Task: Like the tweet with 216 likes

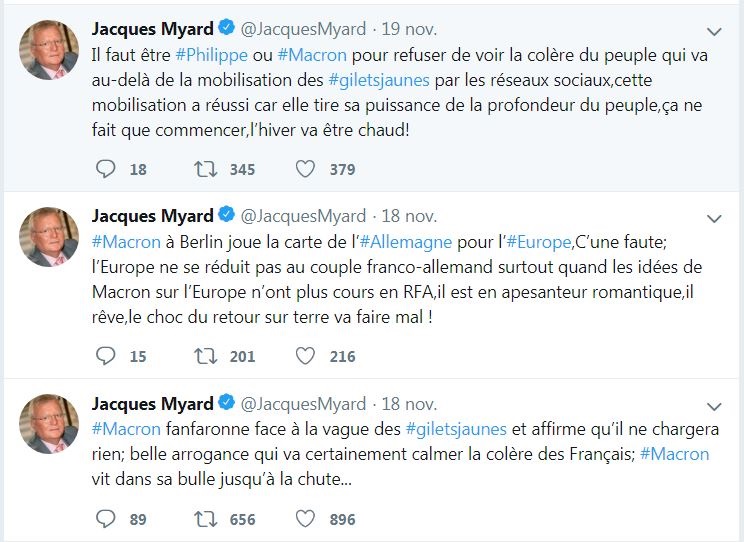Action: (306, 355)
